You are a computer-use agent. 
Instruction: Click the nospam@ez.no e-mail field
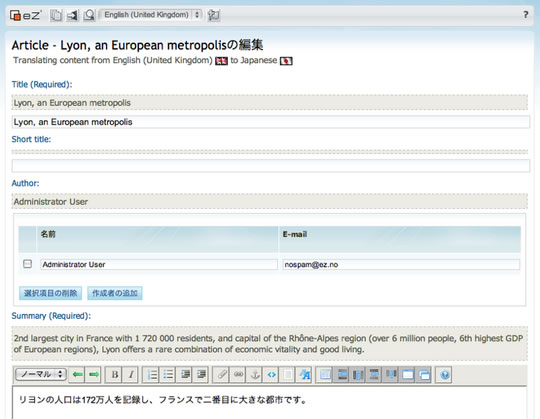[401, 264]
